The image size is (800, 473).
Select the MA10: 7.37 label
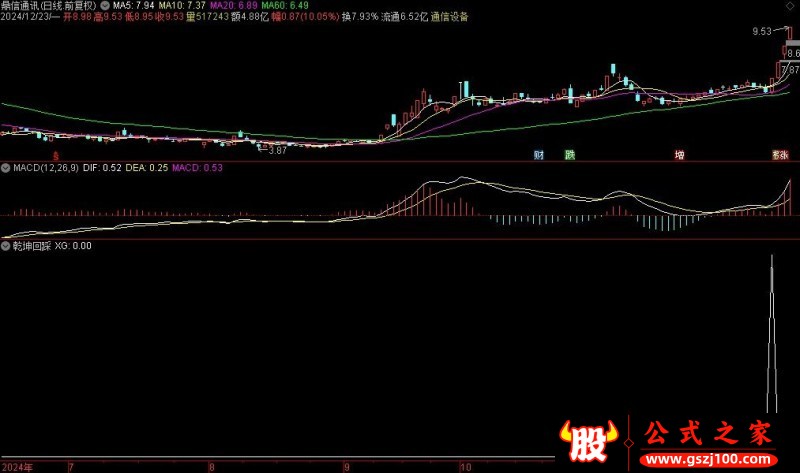coord(182,6)
